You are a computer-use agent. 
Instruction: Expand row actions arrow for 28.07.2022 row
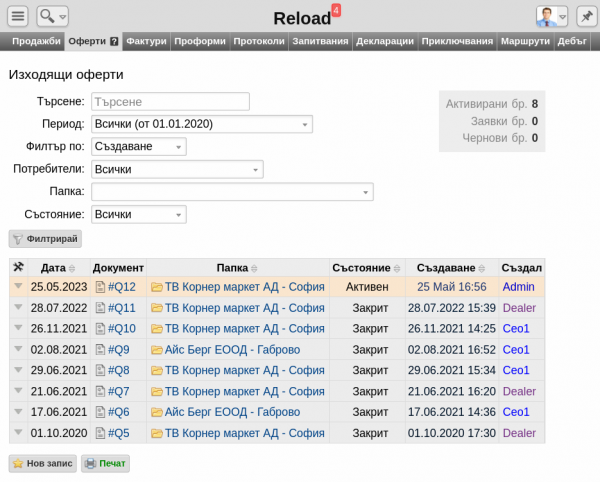(18, 308)
